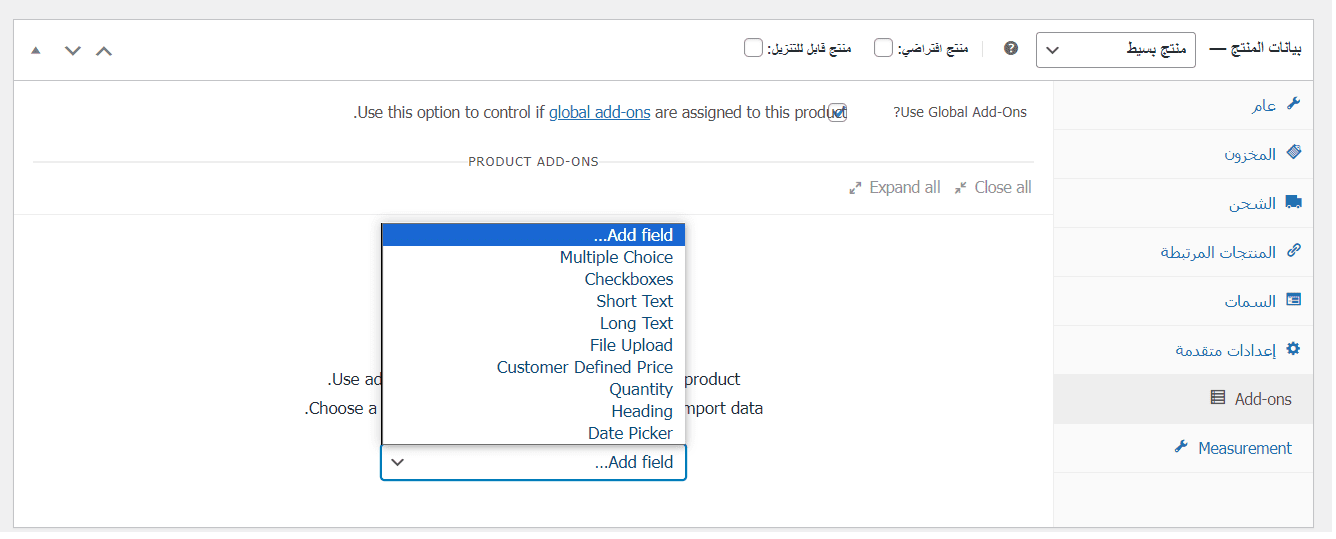Enable the downloadable product checkbox
The height and width of the screenshot is (539, 1336).
pyautogui.click(x=754, y=48)
